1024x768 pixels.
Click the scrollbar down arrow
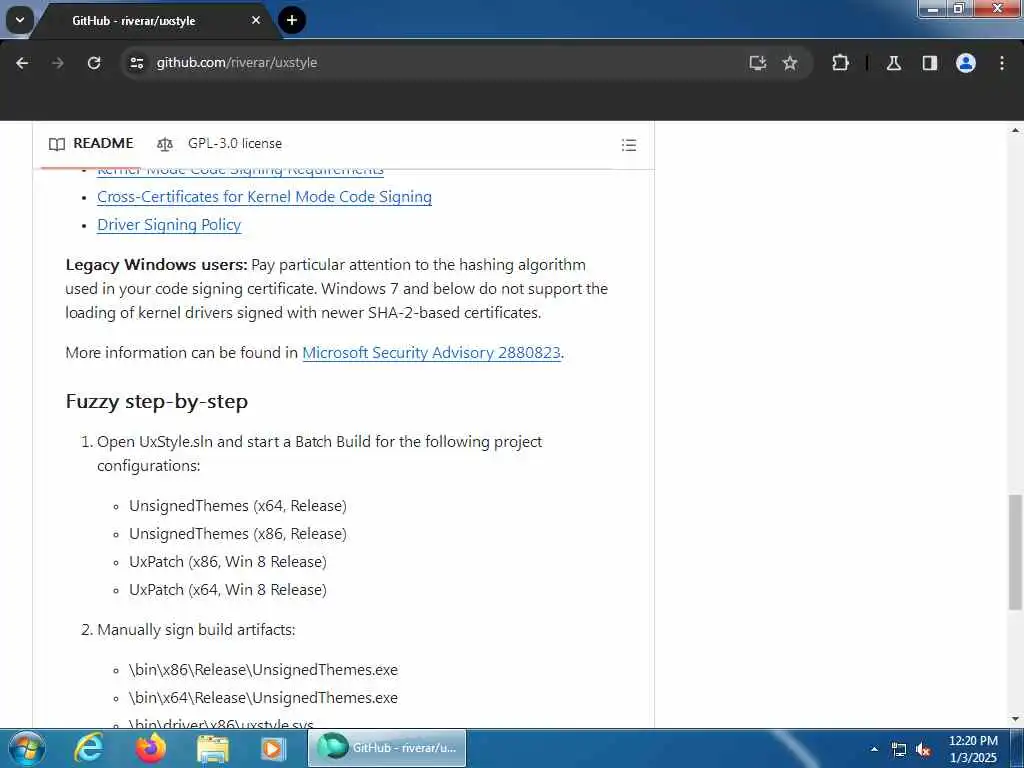pos(1016,719)
